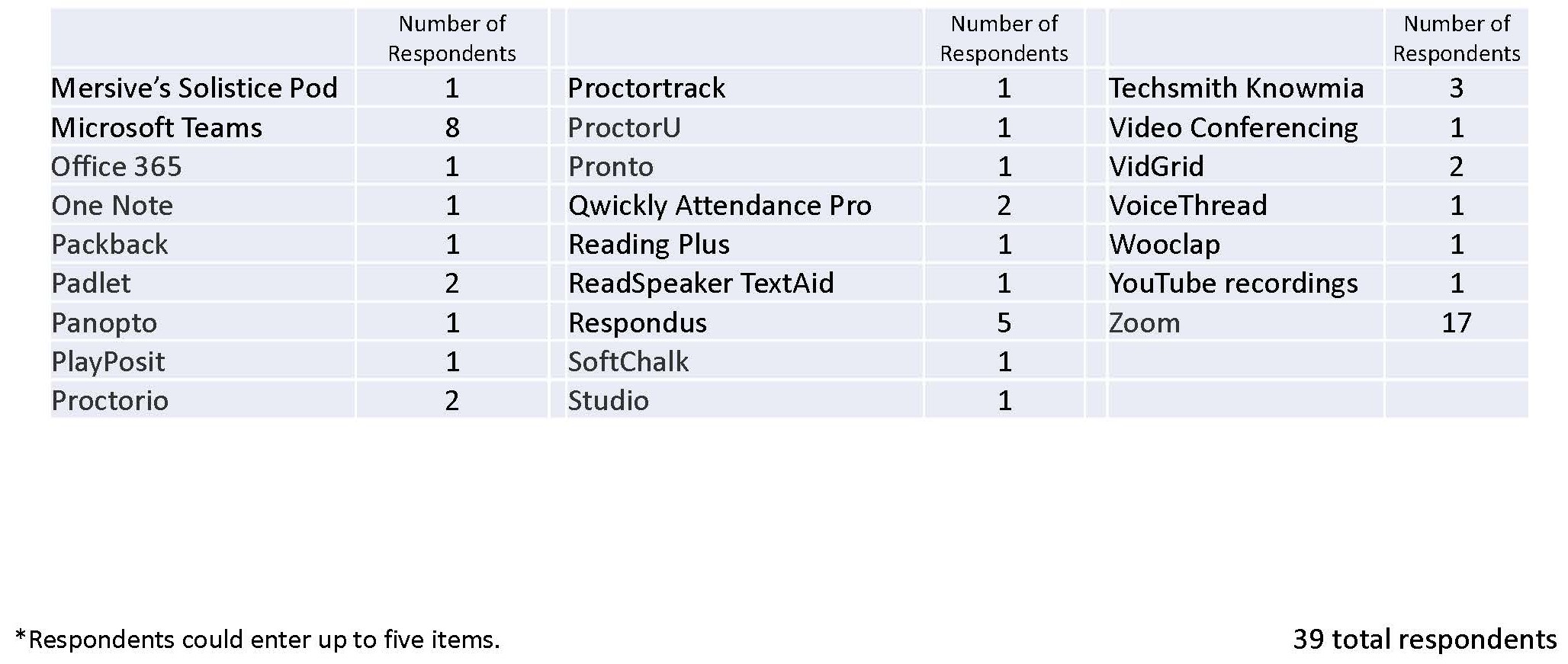Select the footnote about five items
Screen dimensions: 1568x664
[258, 639]
